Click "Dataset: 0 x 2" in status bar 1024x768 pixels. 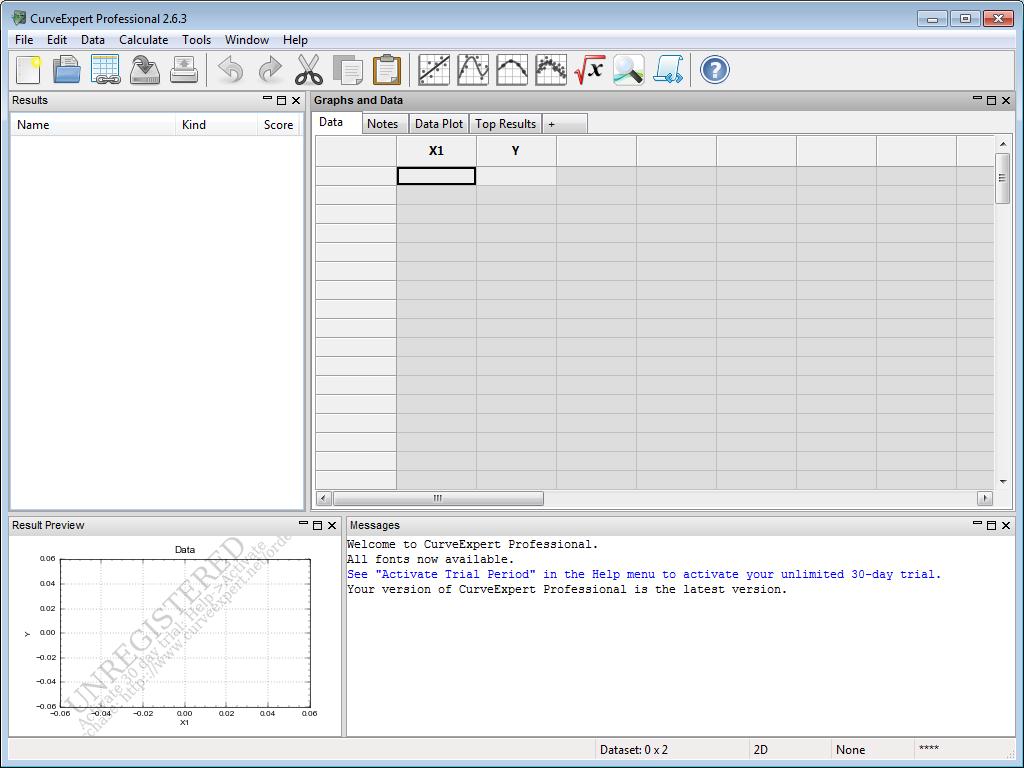[x=633, y=750]
